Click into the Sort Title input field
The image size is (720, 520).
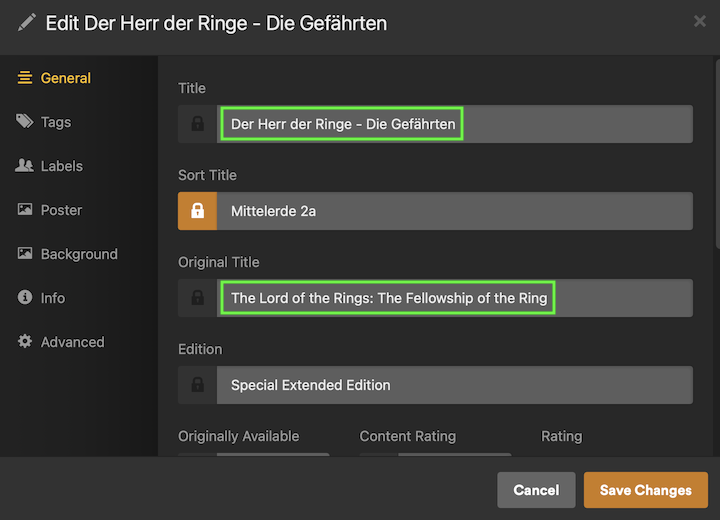454,211
